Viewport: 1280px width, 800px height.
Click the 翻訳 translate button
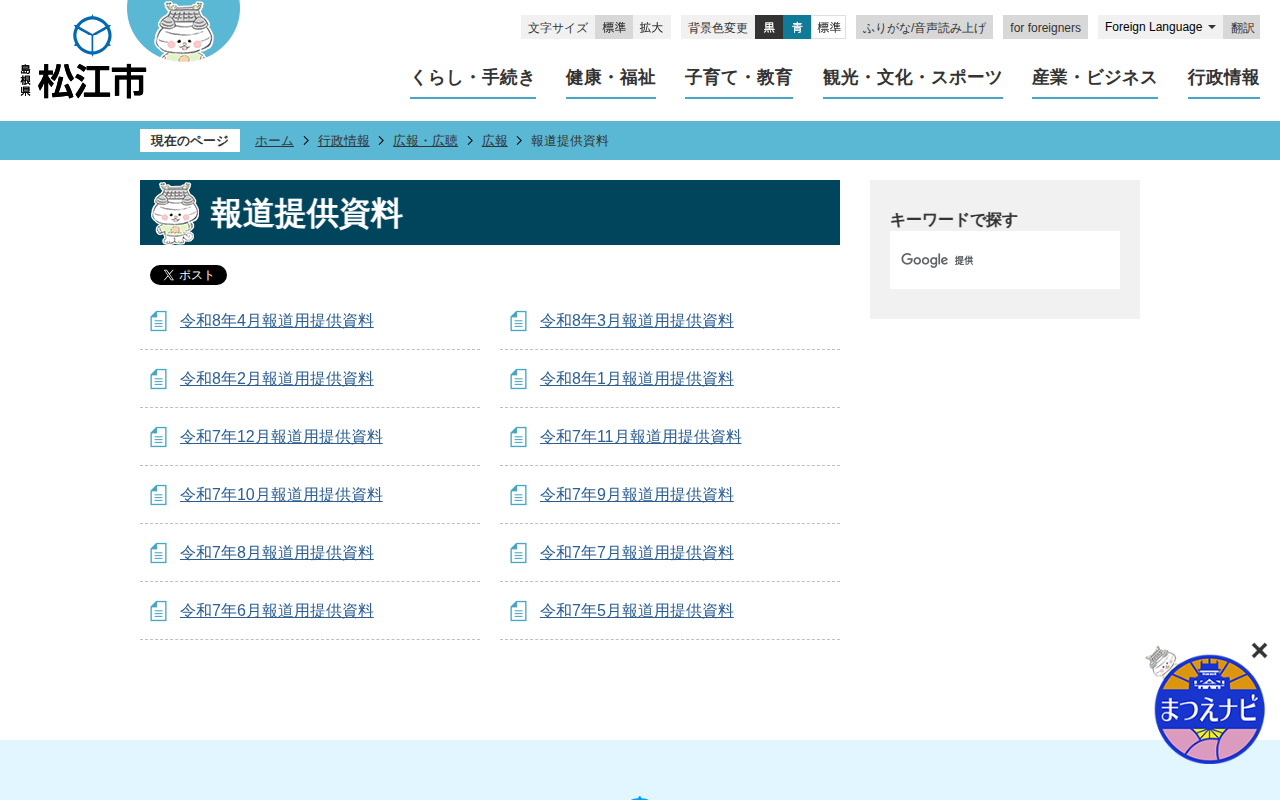tap(1242, 27)
